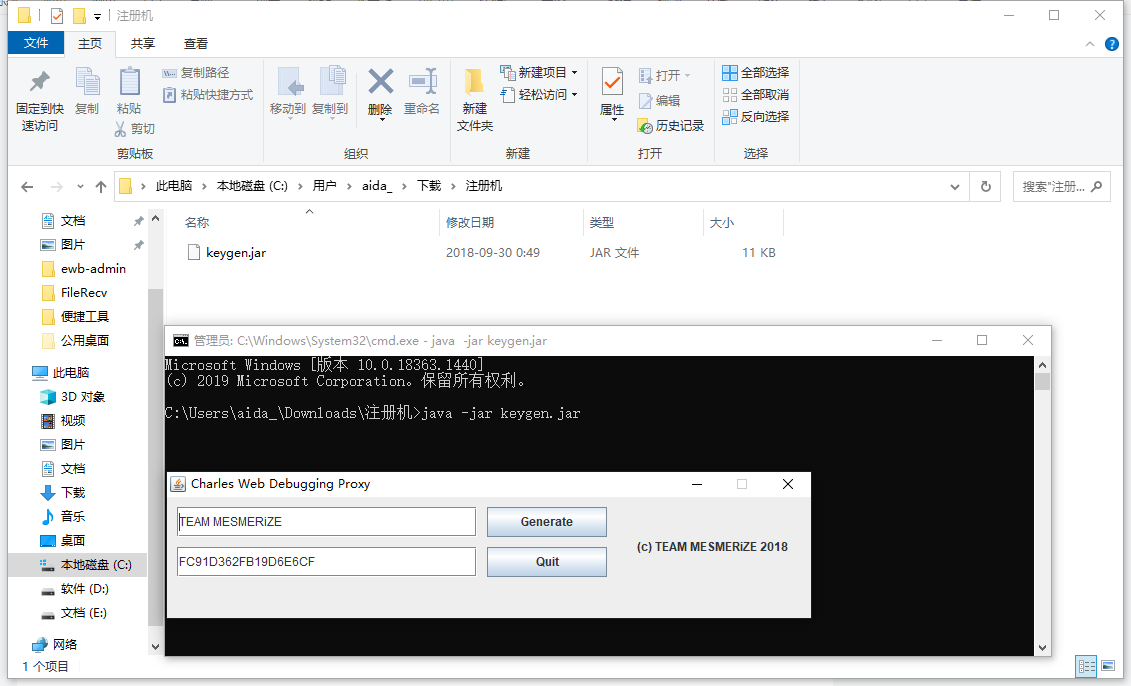Sort by Size (大小) column header
Viewport: 1131px width, 686px height.
pyautogui.click(x=721, y=222)
